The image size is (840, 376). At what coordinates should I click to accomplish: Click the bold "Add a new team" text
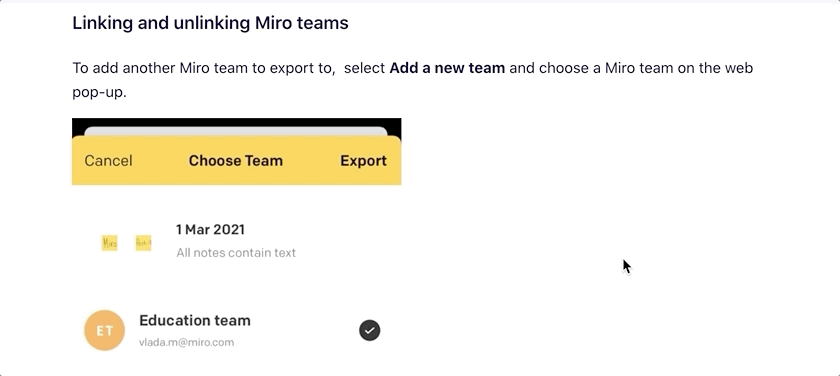point(447,68)
